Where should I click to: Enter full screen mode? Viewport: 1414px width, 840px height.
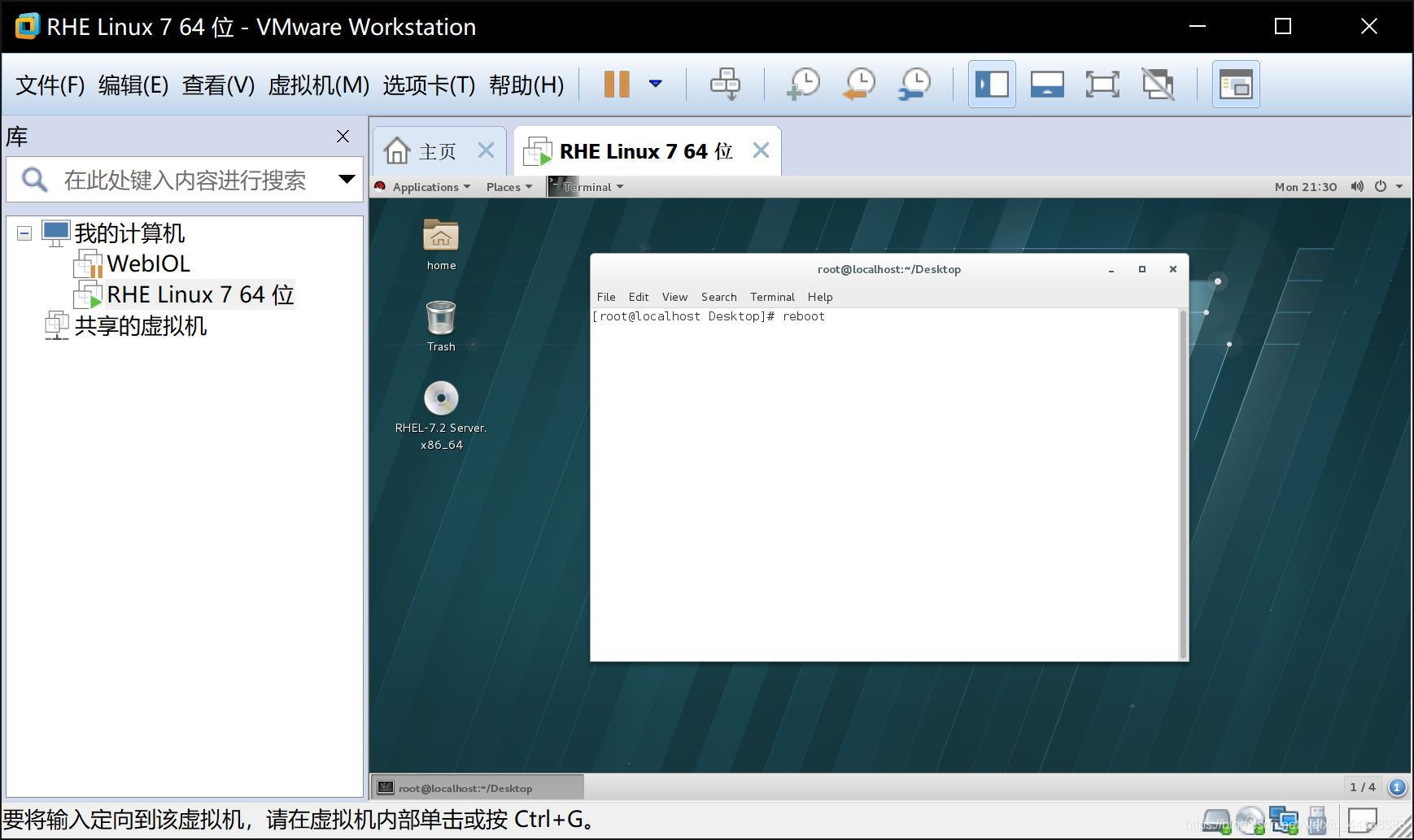(1102, 84)
